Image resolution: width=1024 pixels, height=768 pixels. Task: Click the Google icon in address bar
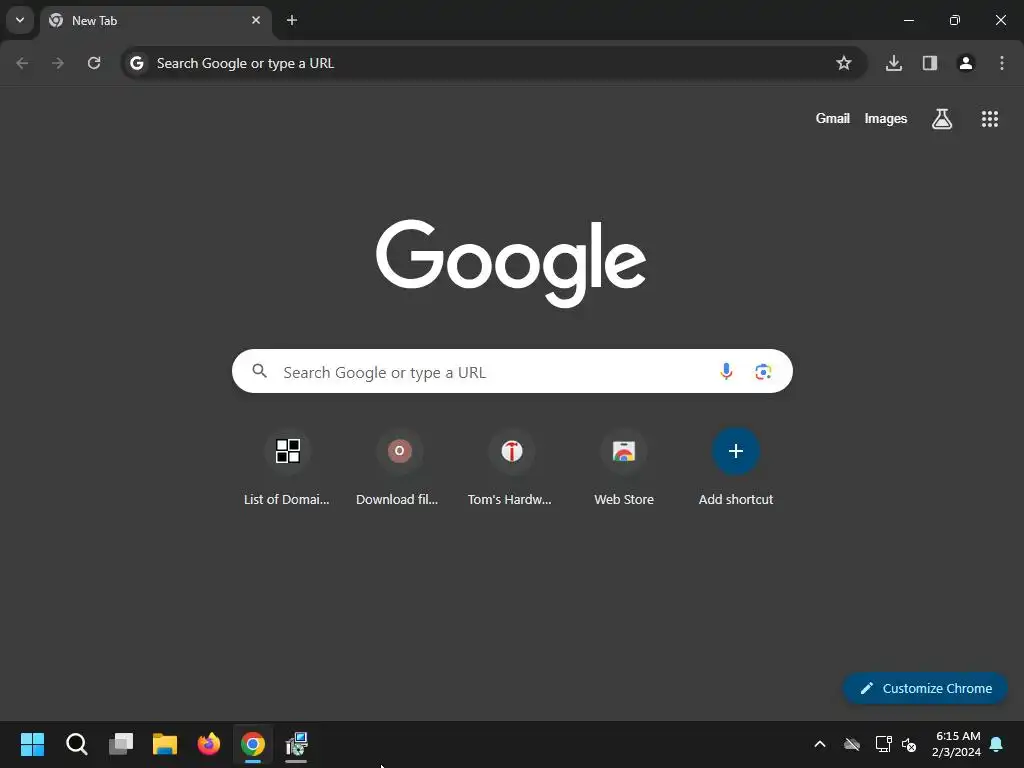137,63
